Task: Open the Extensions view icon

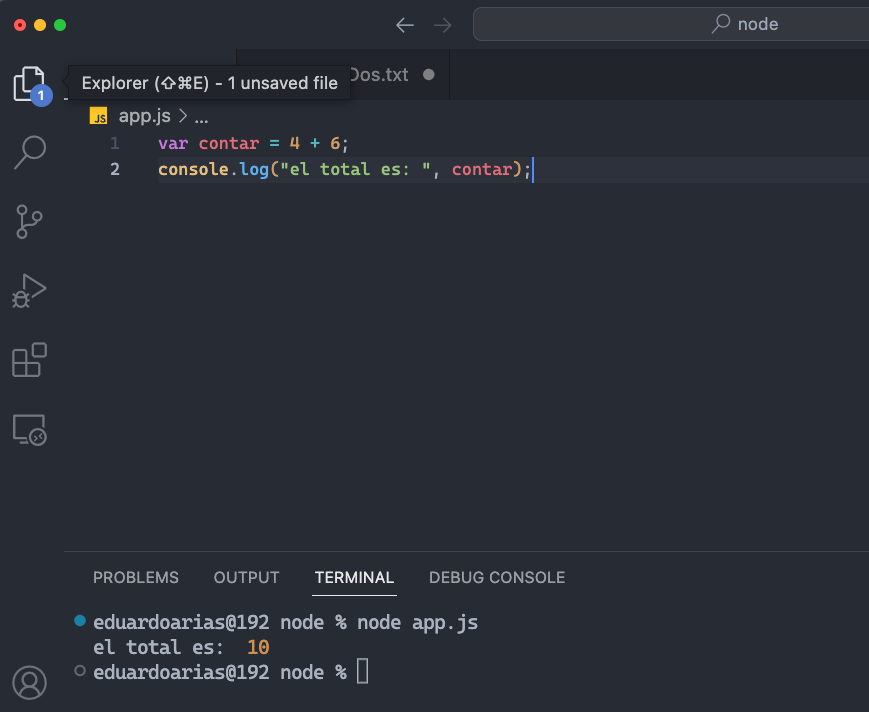Action: coord(29,360)
